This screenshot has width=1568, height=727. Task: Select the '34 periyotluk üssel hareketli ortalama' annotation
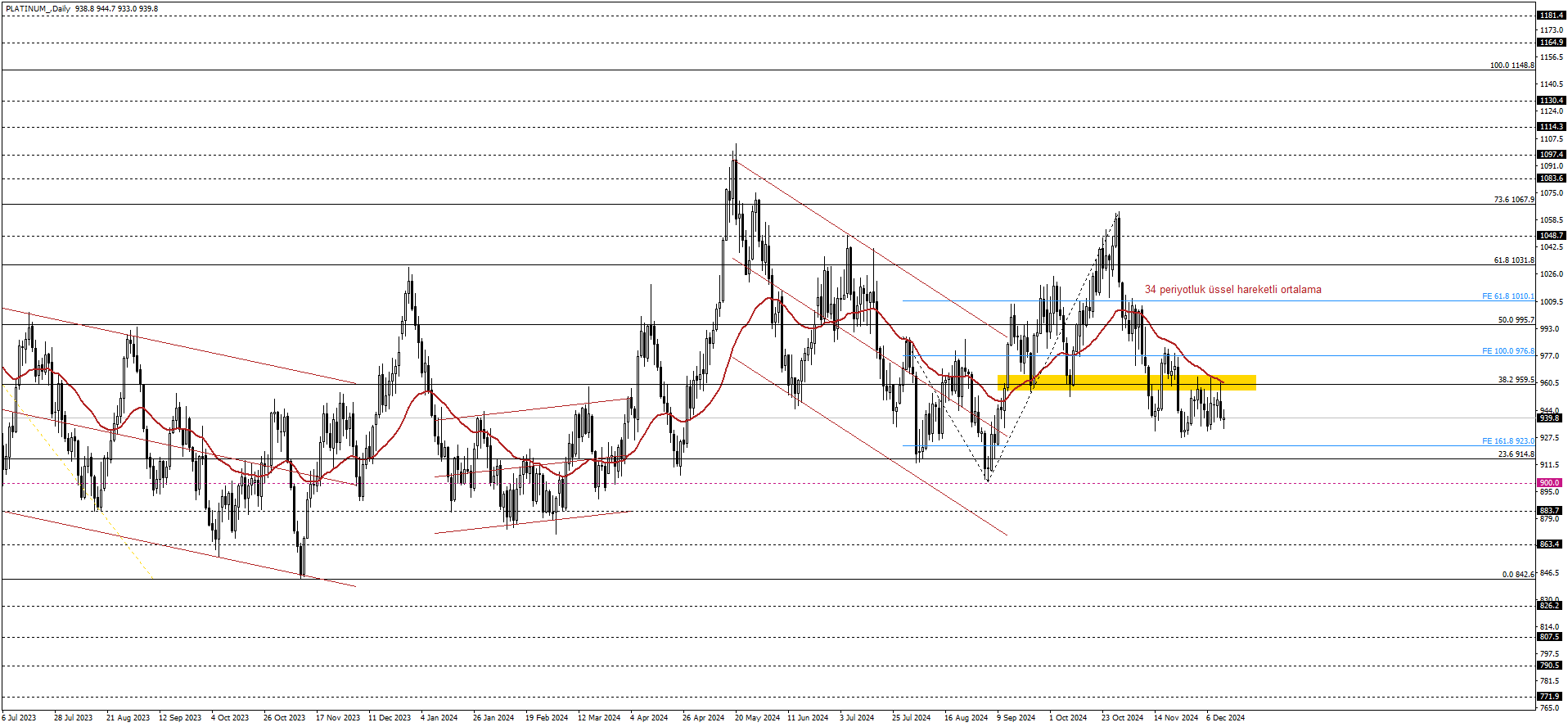point(1232,290)
